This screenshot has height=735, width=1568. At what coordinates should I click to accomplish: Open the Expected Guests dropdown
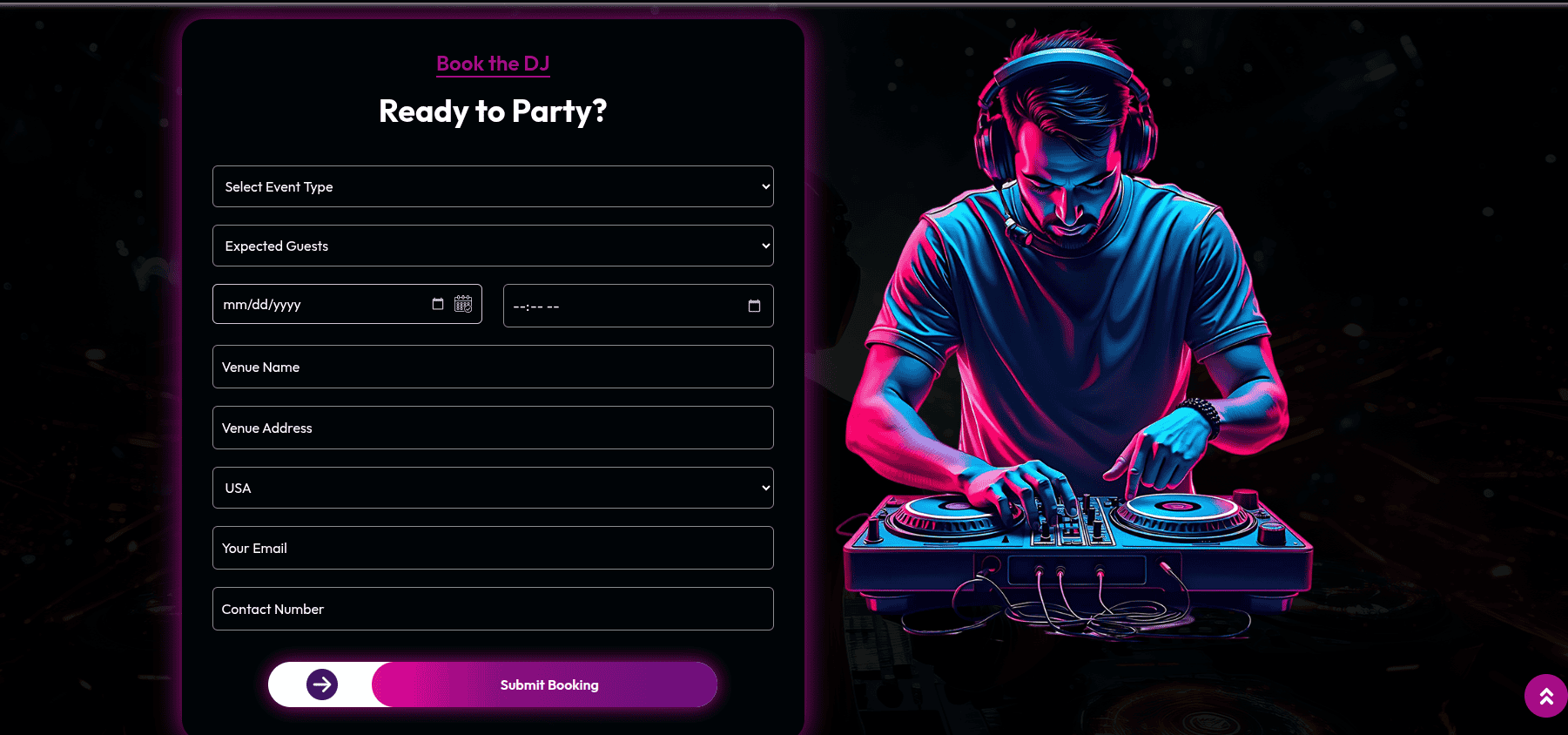(493, 246)
